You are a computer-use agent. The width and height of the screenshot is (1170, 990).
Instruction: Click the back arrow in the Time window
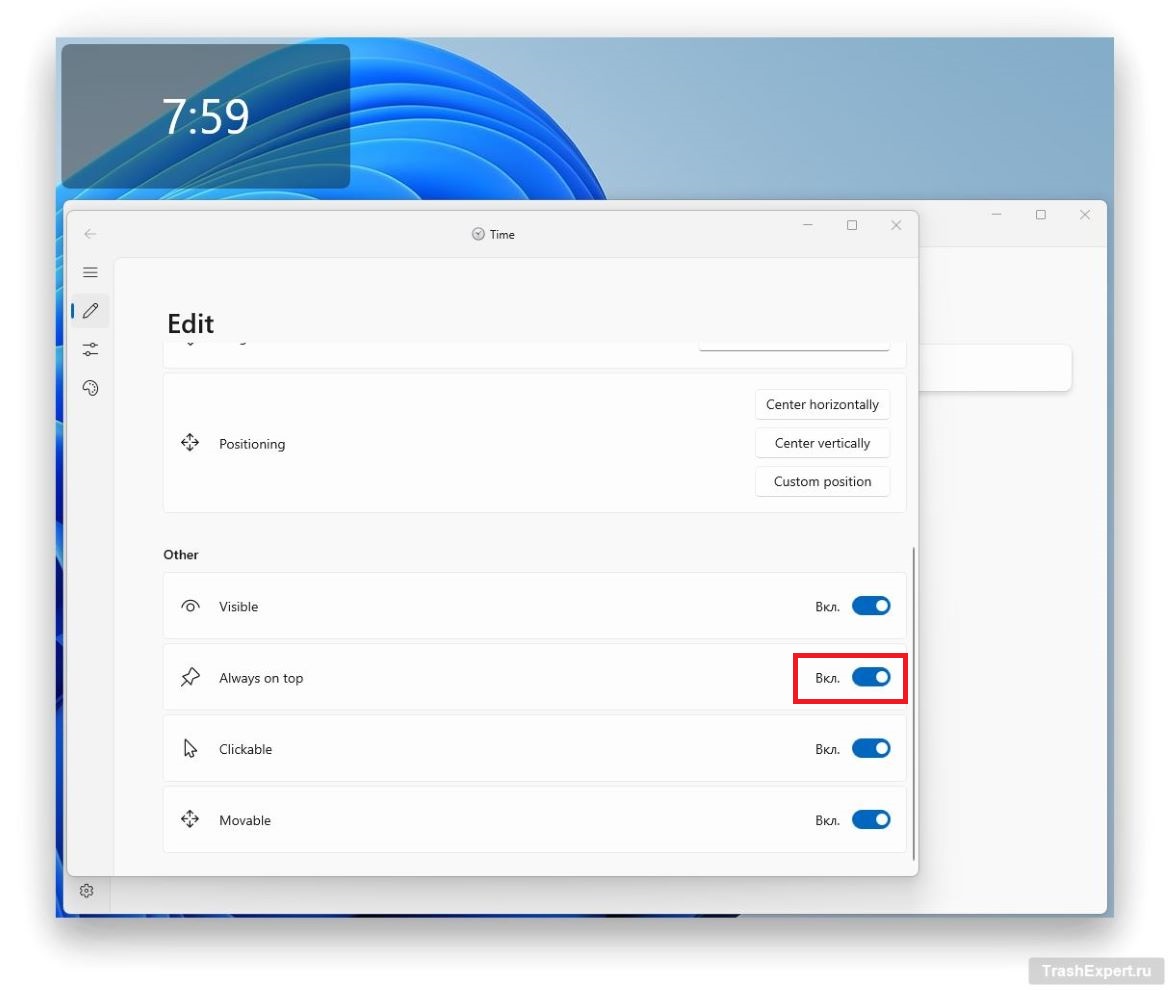point(90,234)
